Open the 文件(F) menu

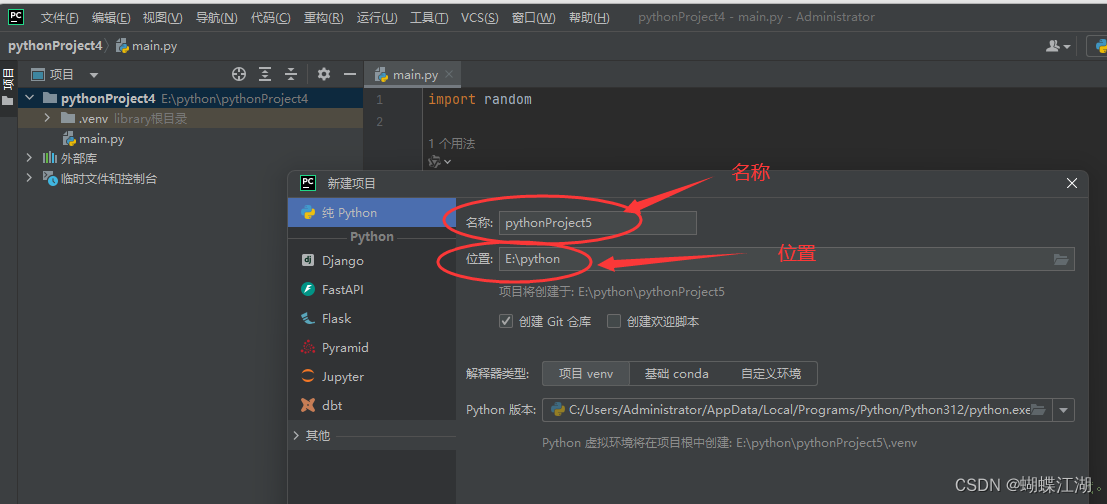[x=59, y=18]
